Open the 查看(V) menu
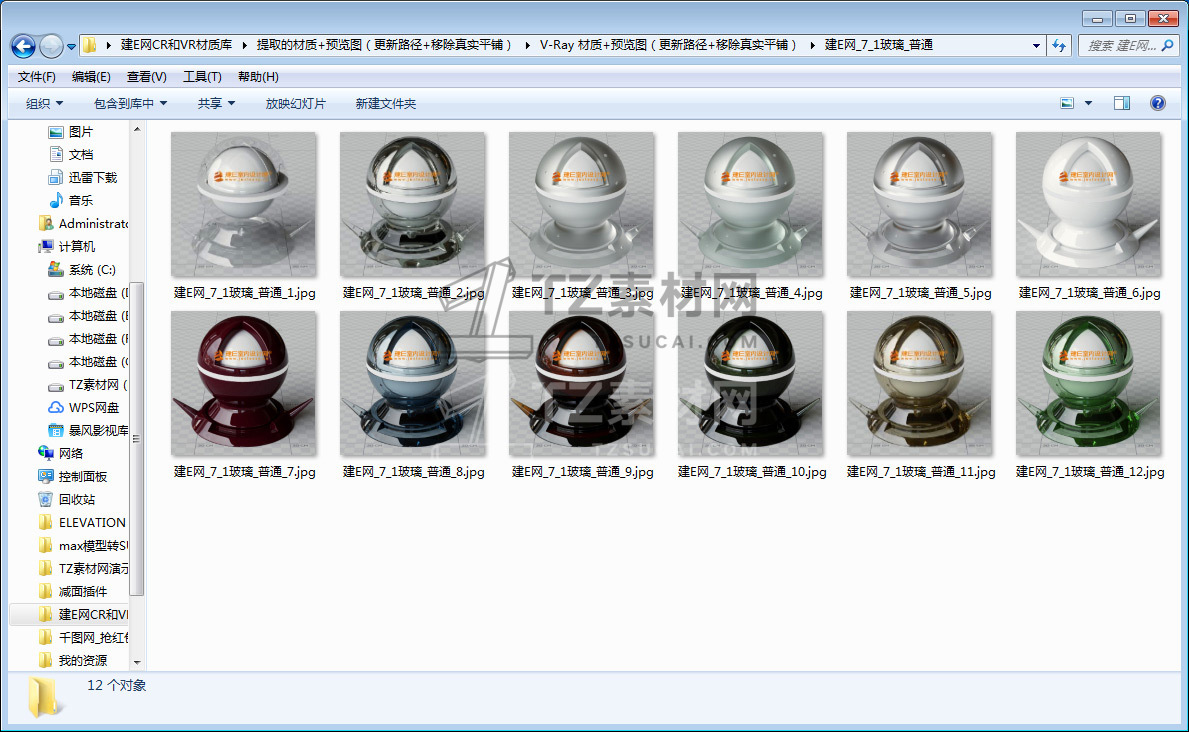 point(146,77)
